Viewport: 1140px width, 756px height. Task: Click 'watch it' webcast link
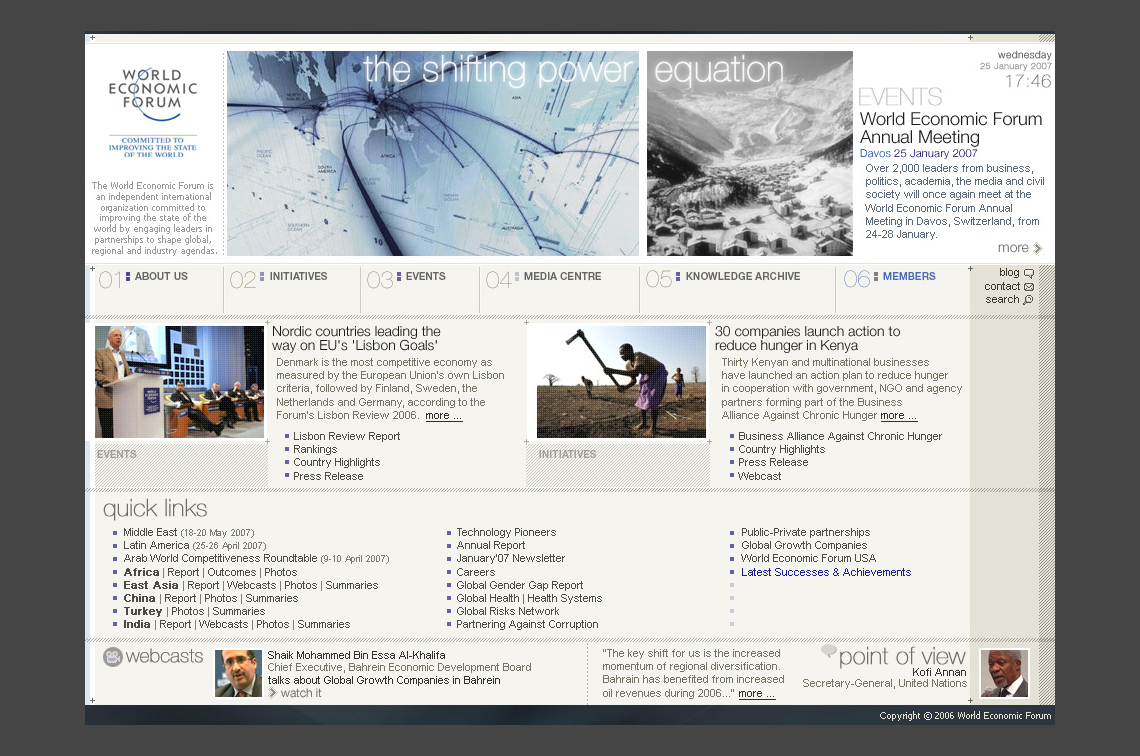(301, 693)
